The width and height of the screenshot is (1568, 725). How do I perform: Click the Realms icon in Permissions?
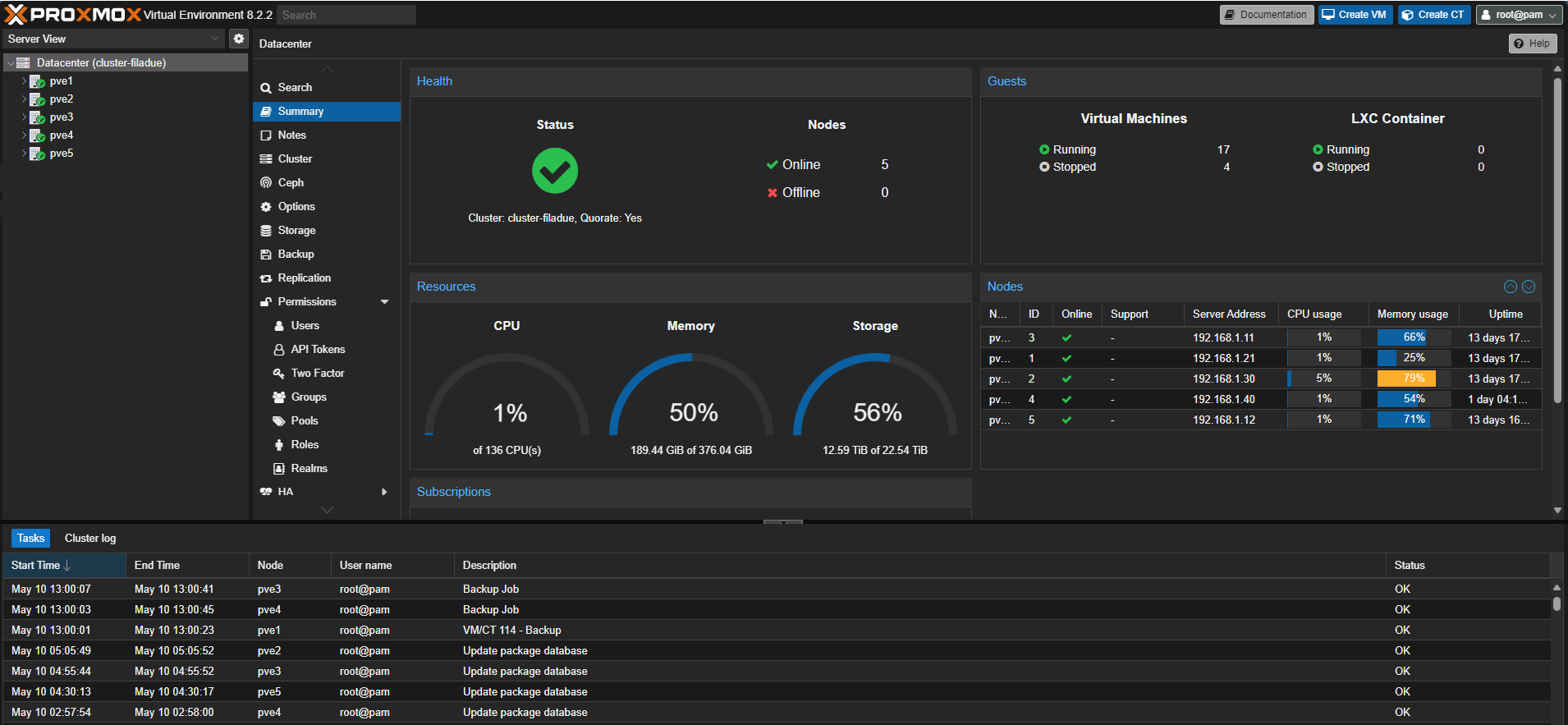point(279,469)
